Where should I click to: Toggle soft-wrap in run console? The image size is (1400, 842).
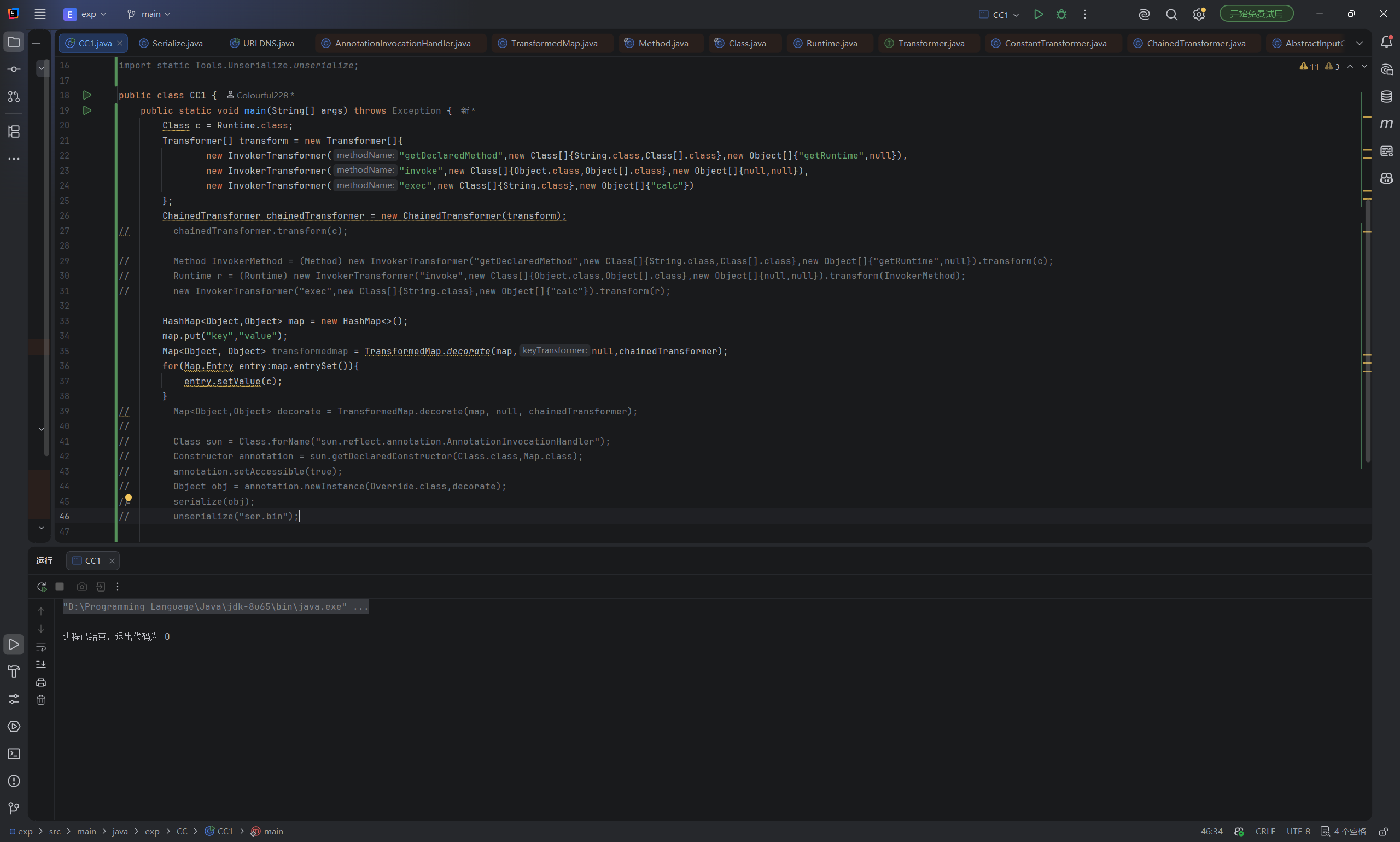click(x=41, y=647)
